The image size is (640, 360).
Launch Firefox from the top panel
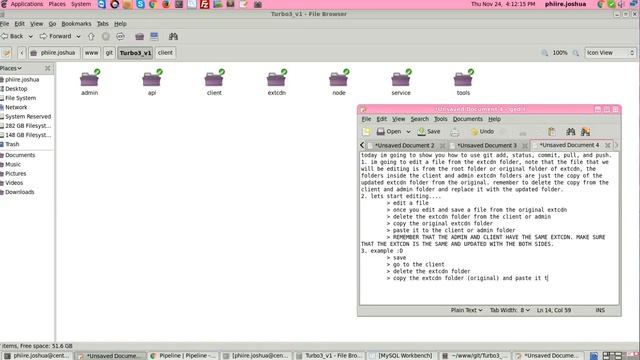166,4
